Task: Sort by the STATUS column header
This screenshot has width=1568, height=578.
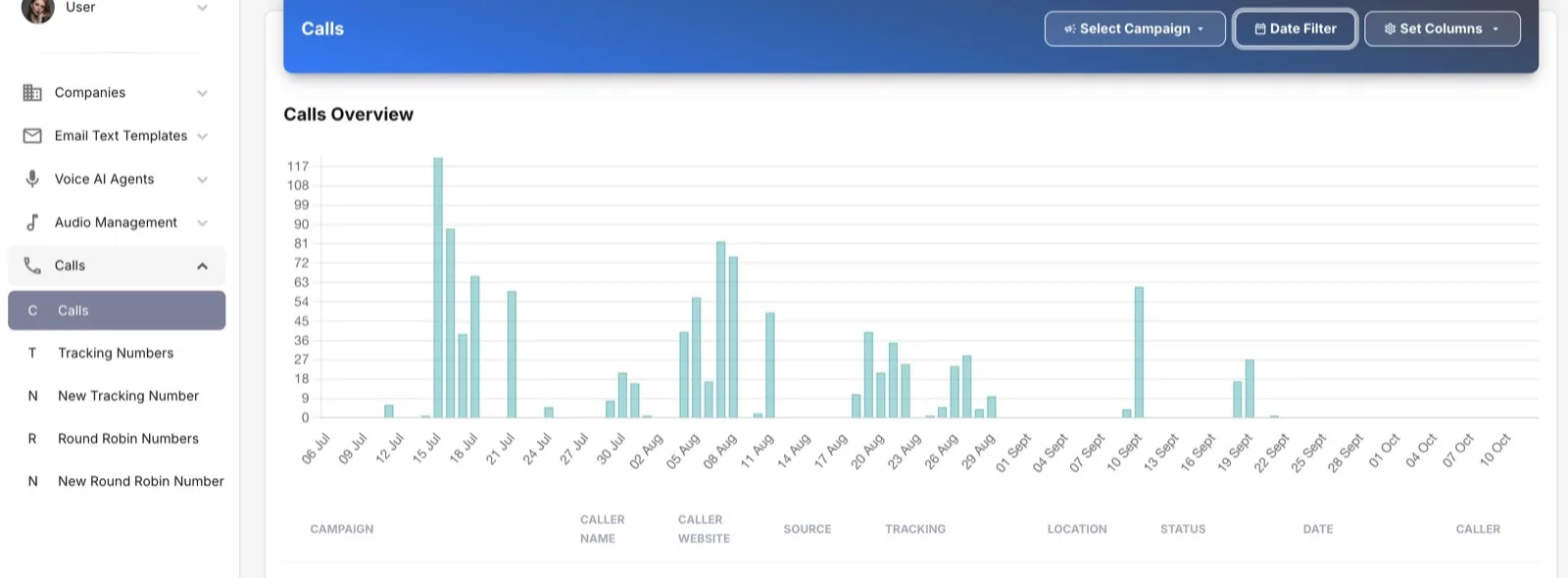Action: point(1183,529)
